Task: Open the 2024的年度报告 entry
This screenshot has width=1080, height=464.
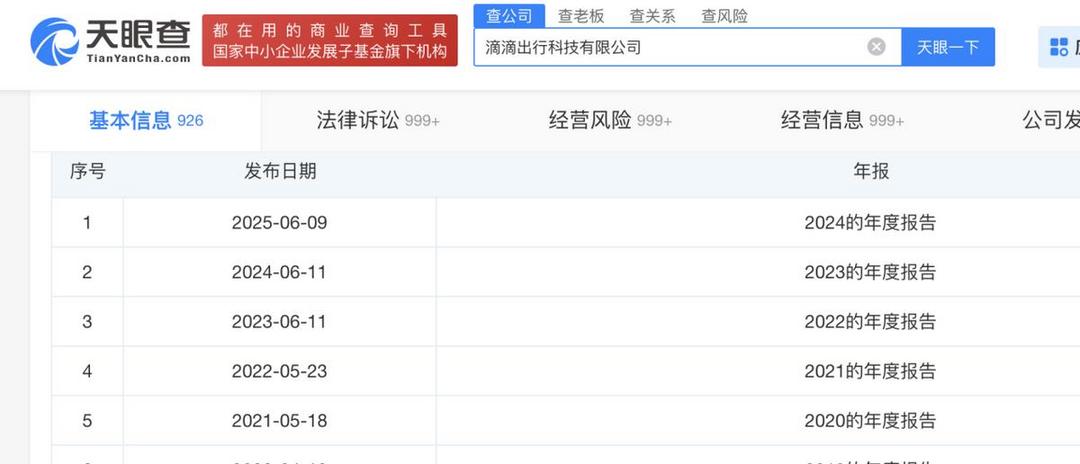Action: click(870, 223)
